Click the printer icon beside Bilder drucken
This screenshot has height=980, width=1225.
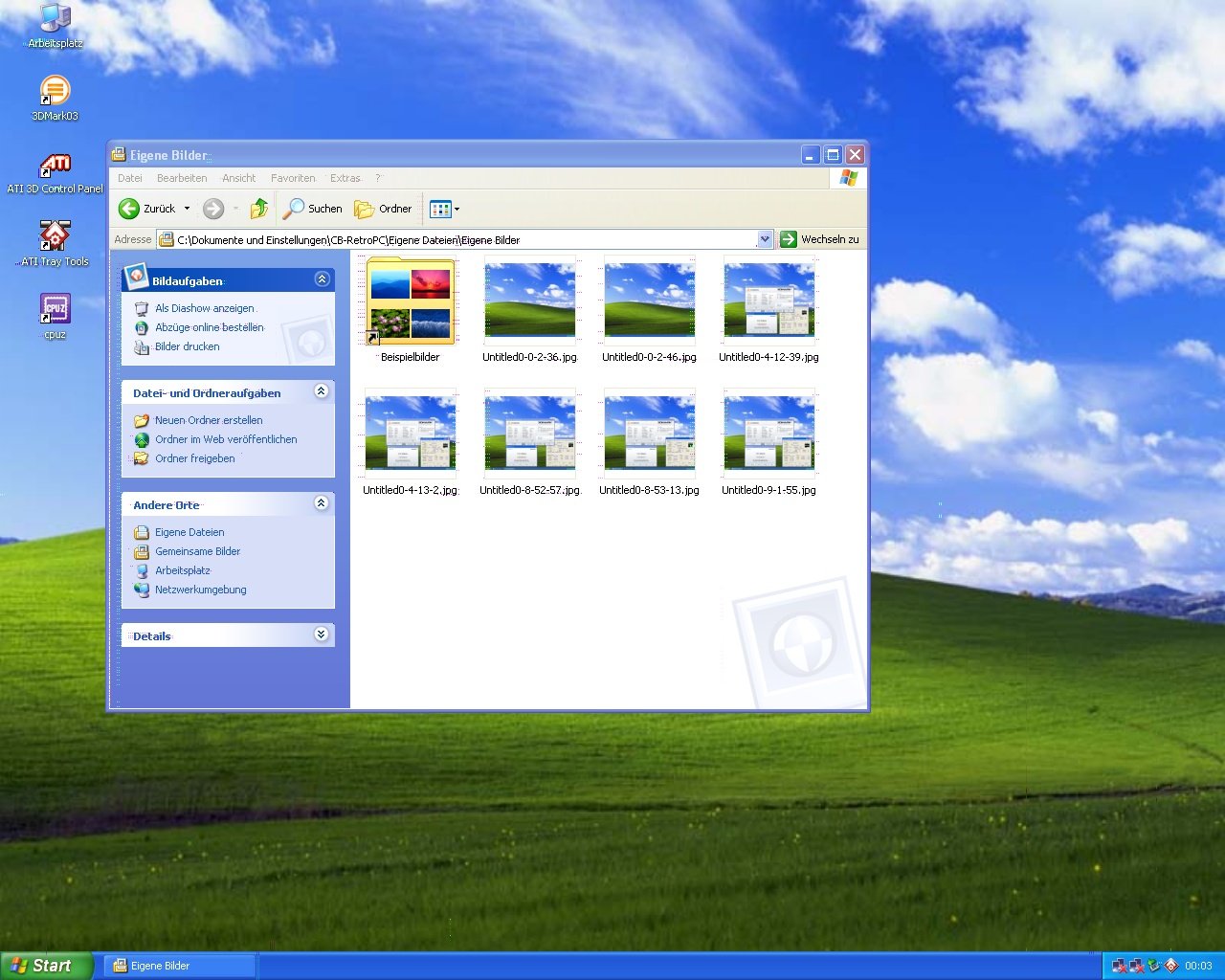point(142,346)
